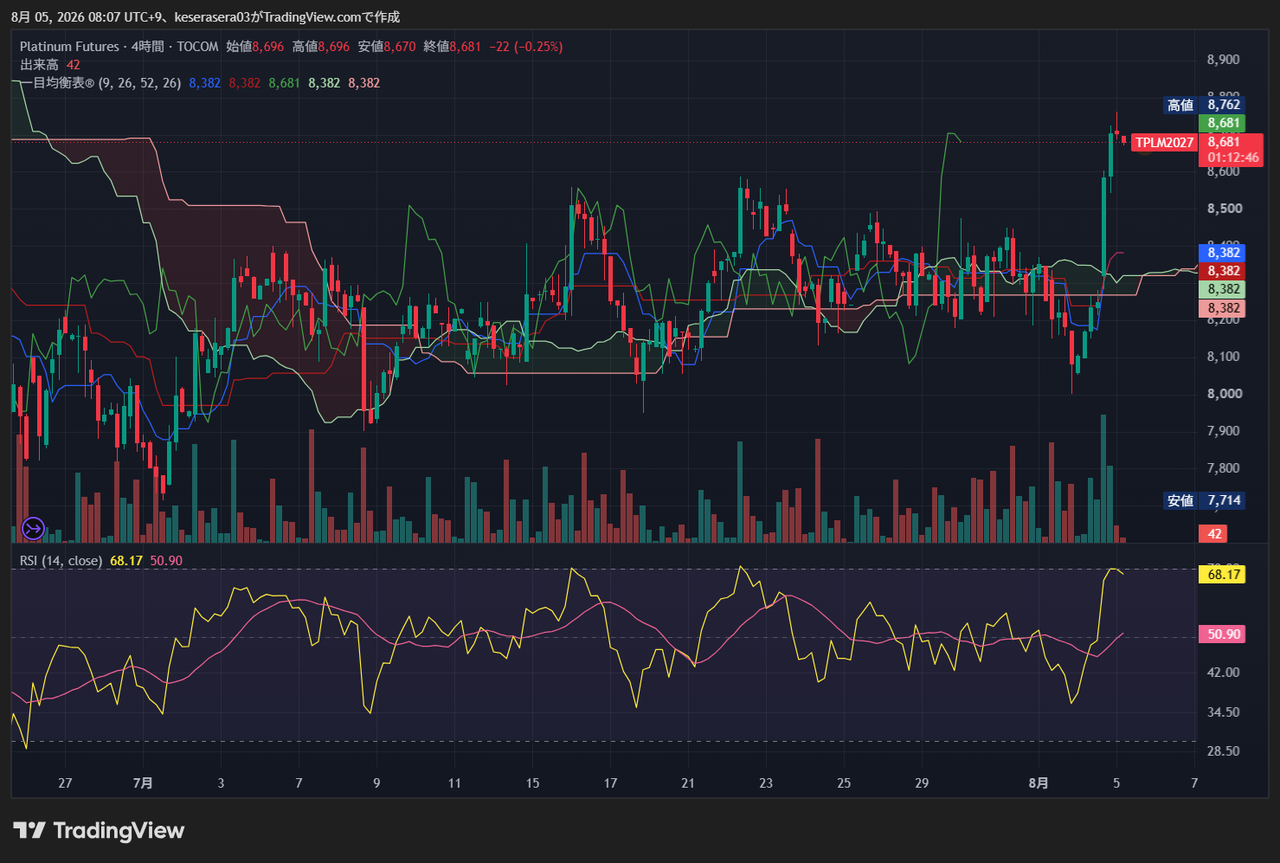
Task: Click the 27 date on time axis
Action: click(66, 783)
